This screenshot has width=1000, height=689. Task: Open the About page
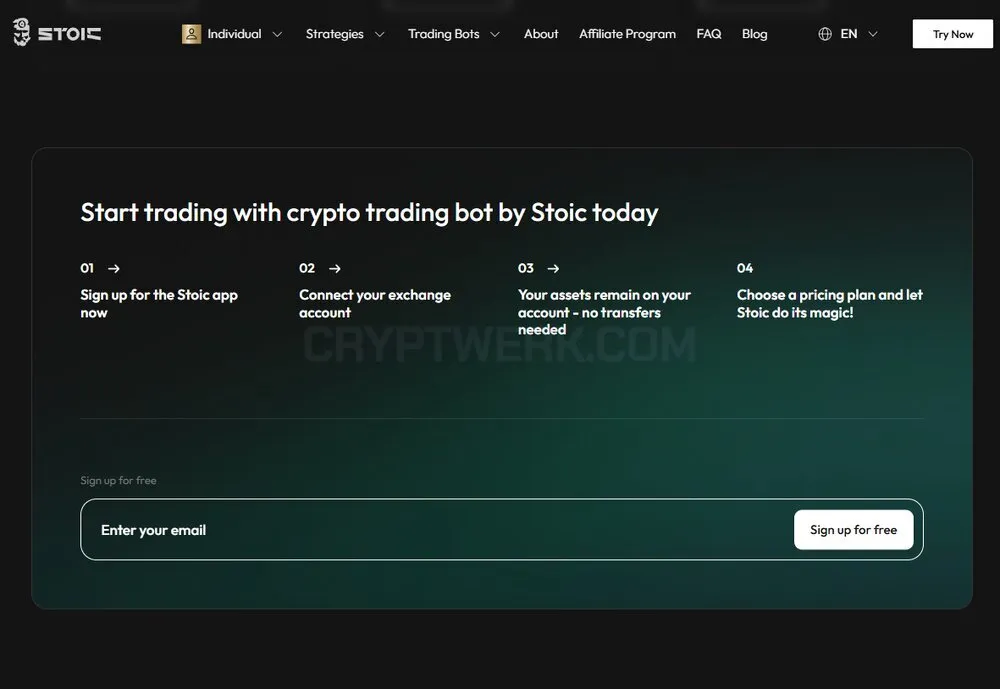point(541,34)
